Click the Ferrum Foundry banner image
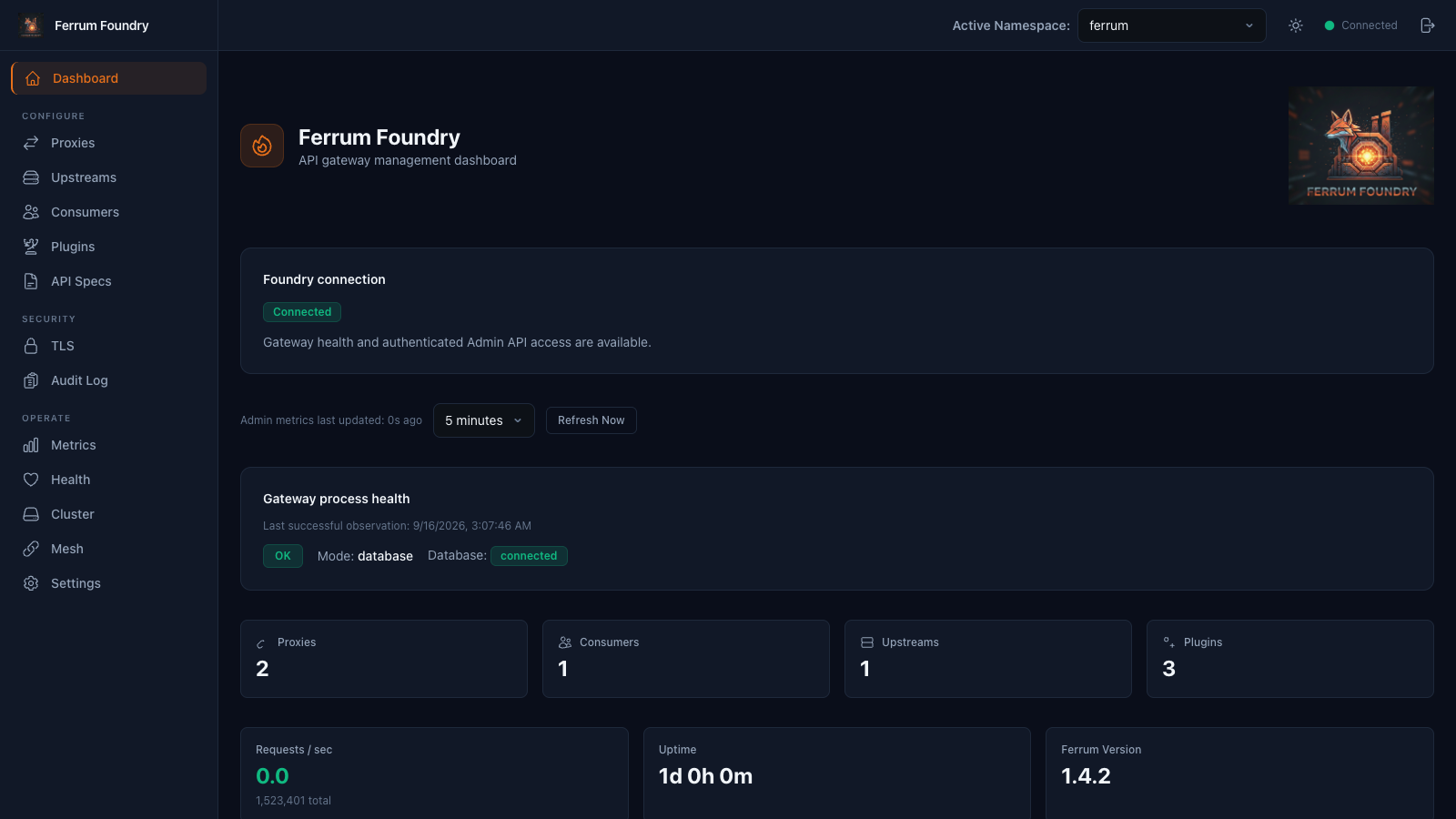This screenshot has height=819, width=1456. click(1361, 146)
